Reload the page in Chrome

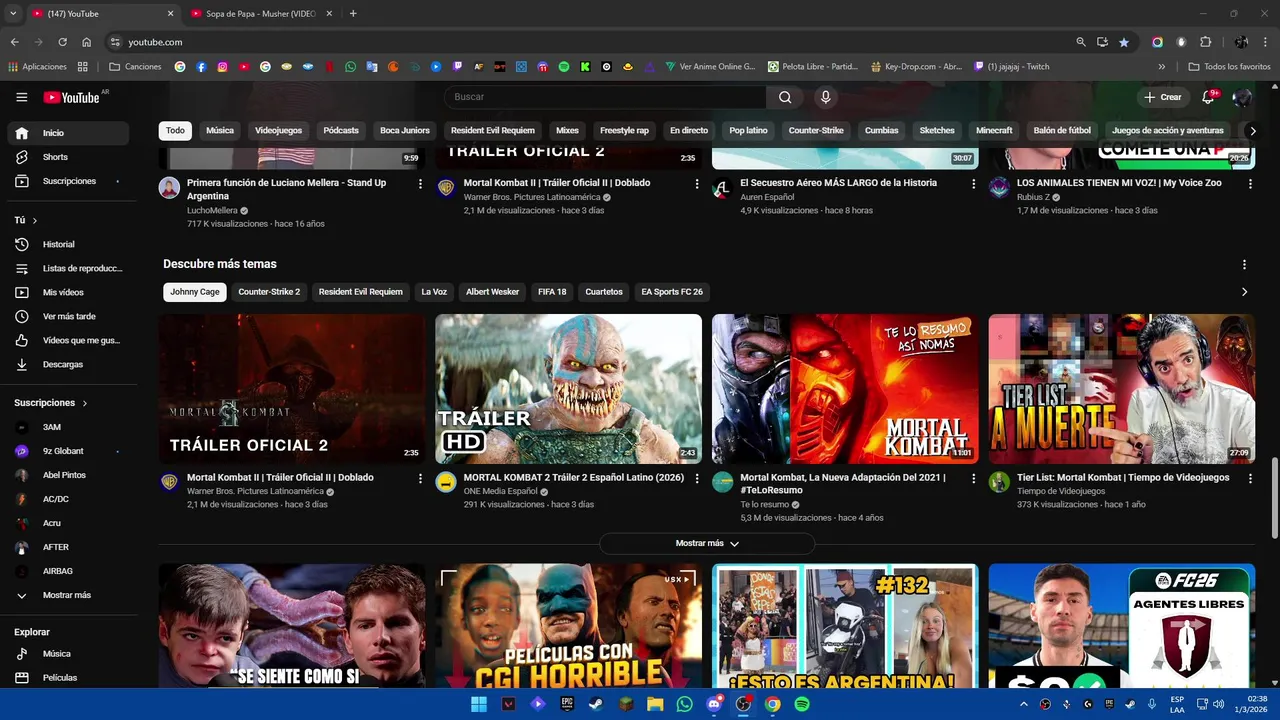[x=62, y=42]
